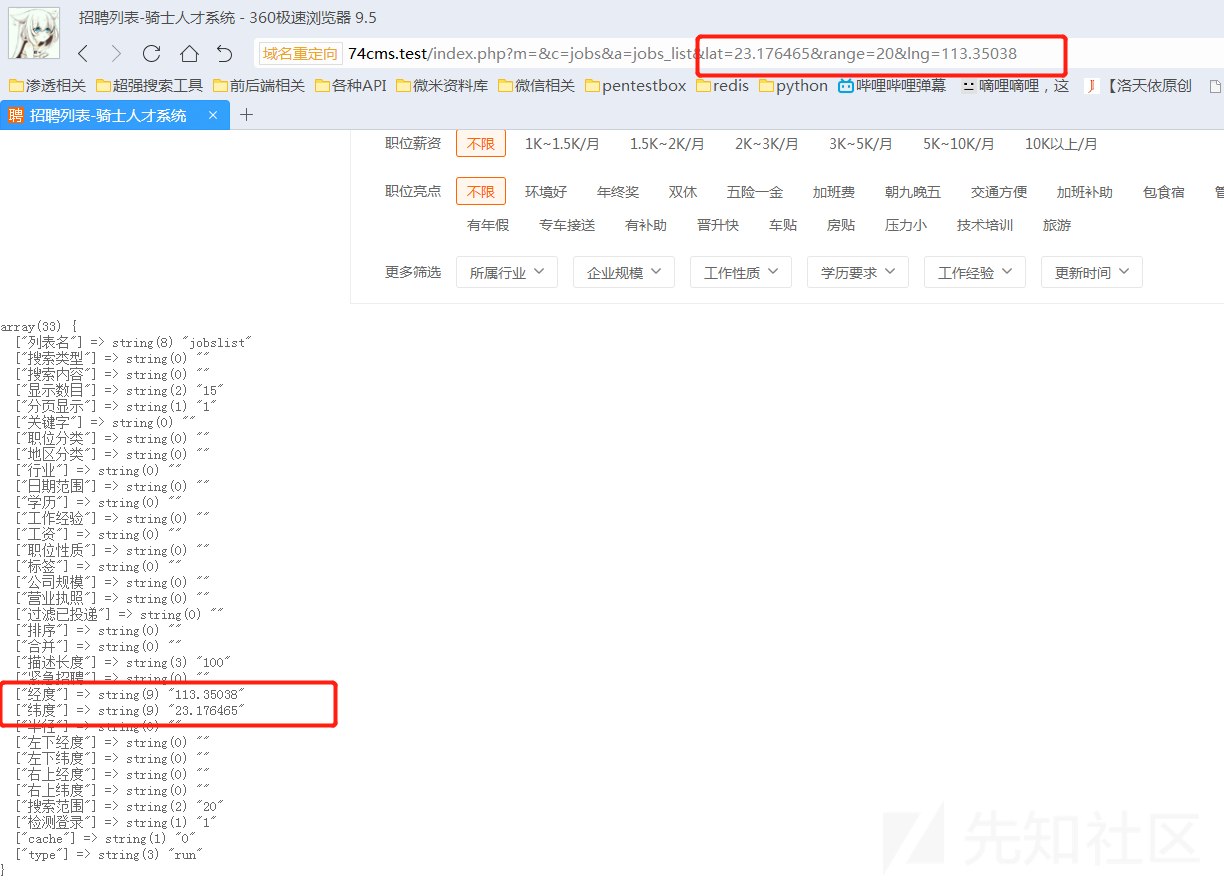1224x882 pixels.
Task: Open the pentestbox bookmark folder
Action: coord(635,86)
